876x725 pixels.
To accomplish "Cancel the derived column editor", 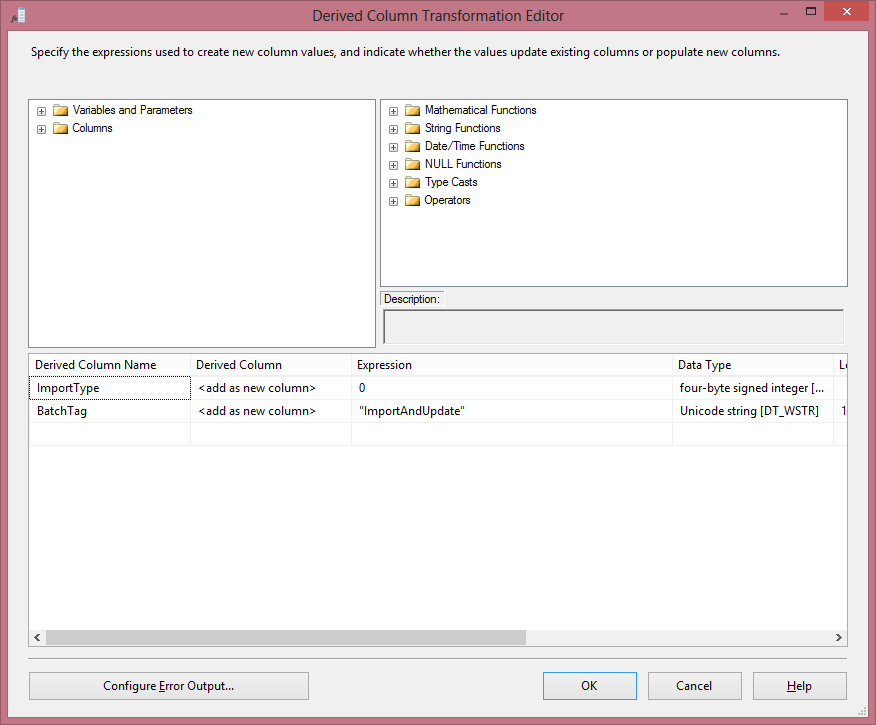I will point(694,686).
